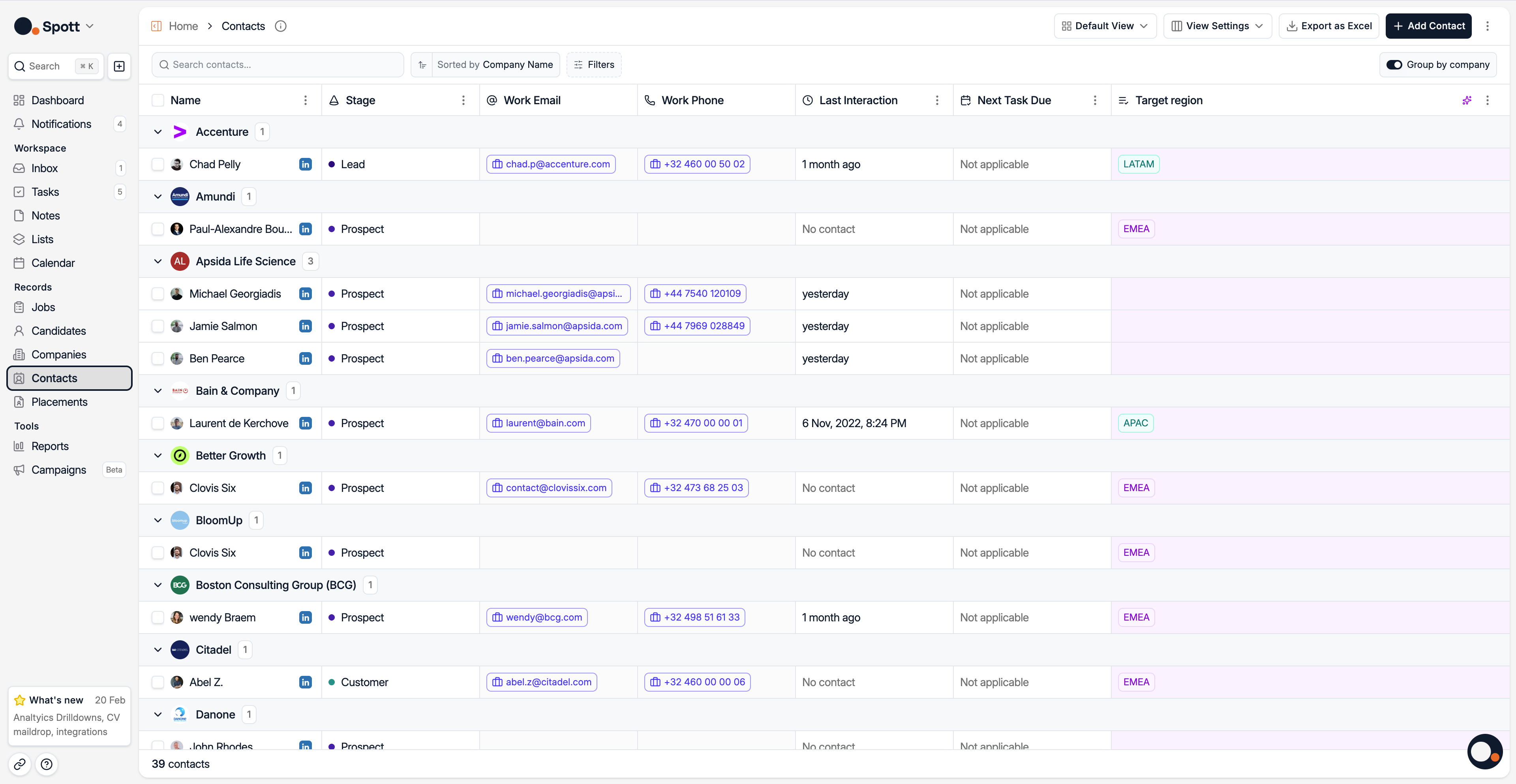Open Reports in the Tools section
The image size is (1516, 784).
point(50,446)
